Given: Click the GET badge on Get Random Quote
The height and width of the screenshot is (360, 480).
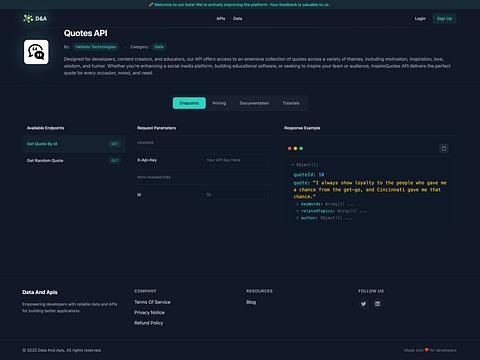Looking at the screenshot, I should point(115,160).
